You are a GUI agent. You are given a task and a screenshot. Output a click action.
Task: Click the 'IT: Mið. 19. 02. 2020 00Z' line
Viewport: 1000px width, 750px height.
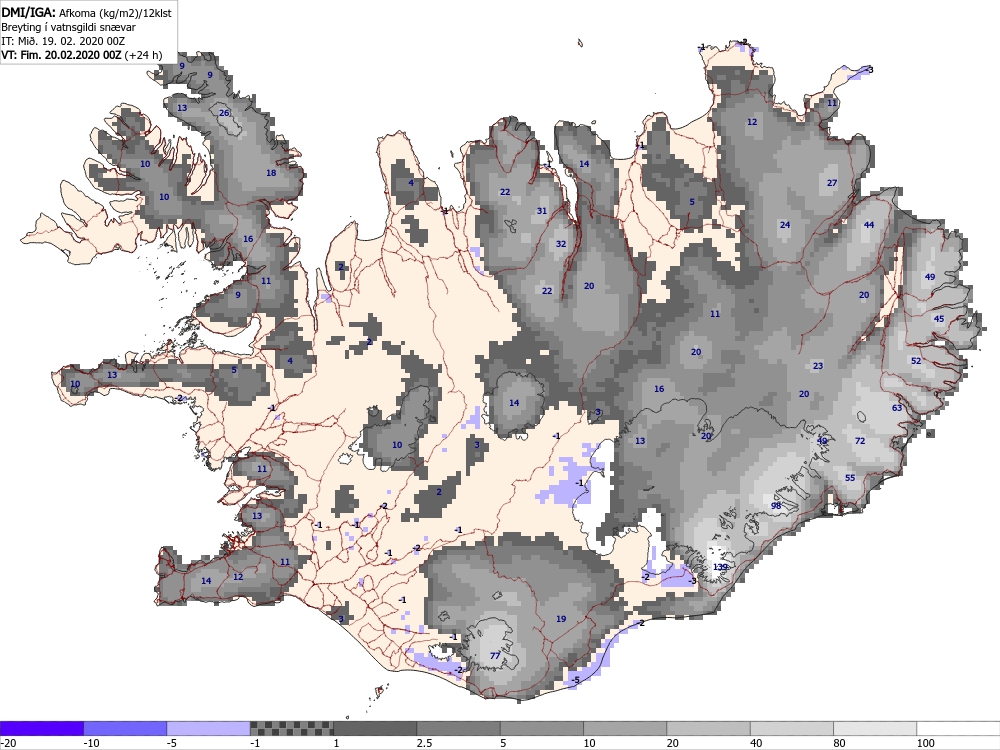click(63, 41)
